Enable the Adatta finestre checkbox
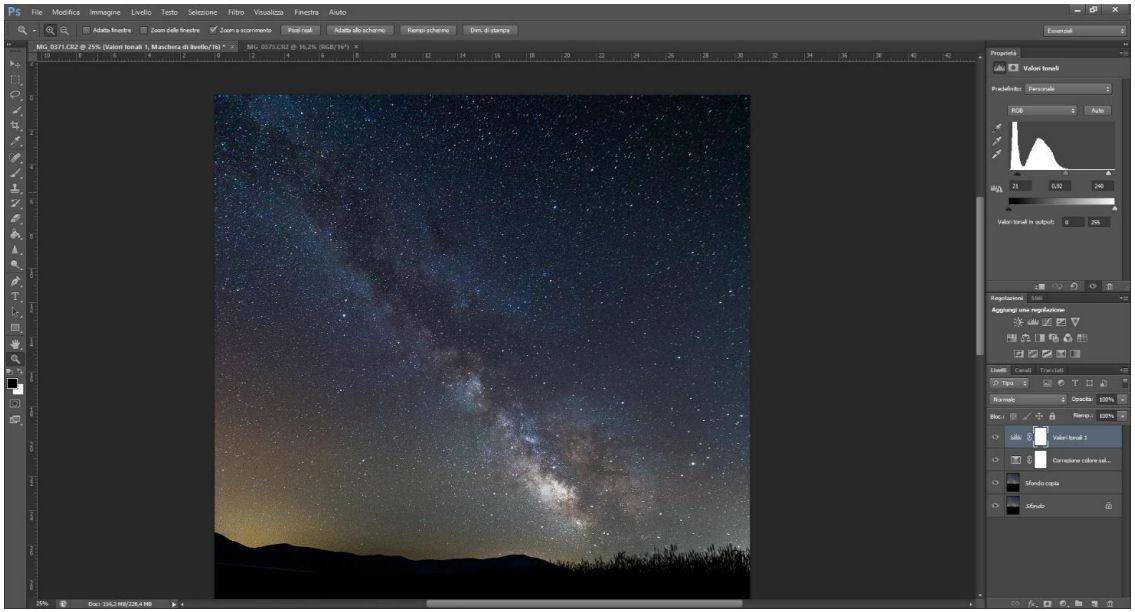This screenshot has height=612, width=1135. click(87, 29)
